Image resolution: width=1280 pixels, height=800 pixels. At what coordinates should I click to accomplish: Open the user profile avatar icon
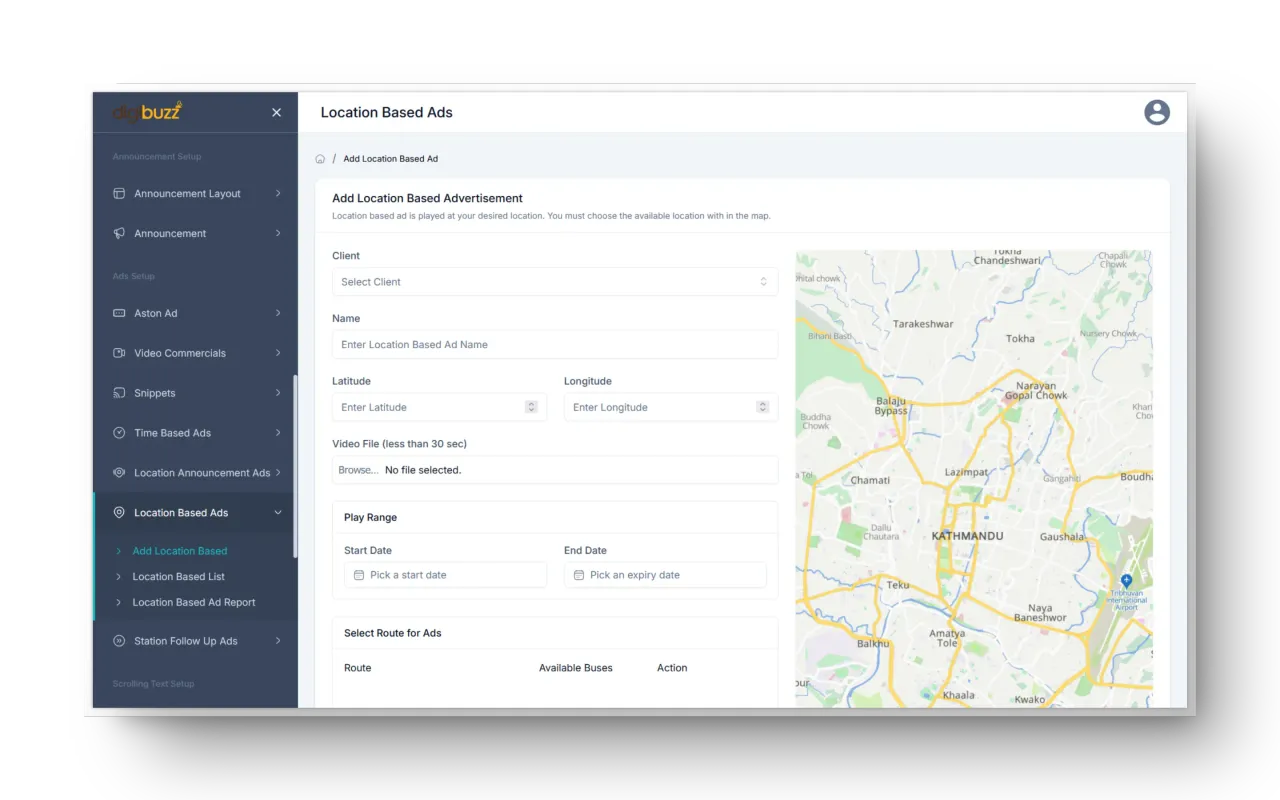point(1157,112)
